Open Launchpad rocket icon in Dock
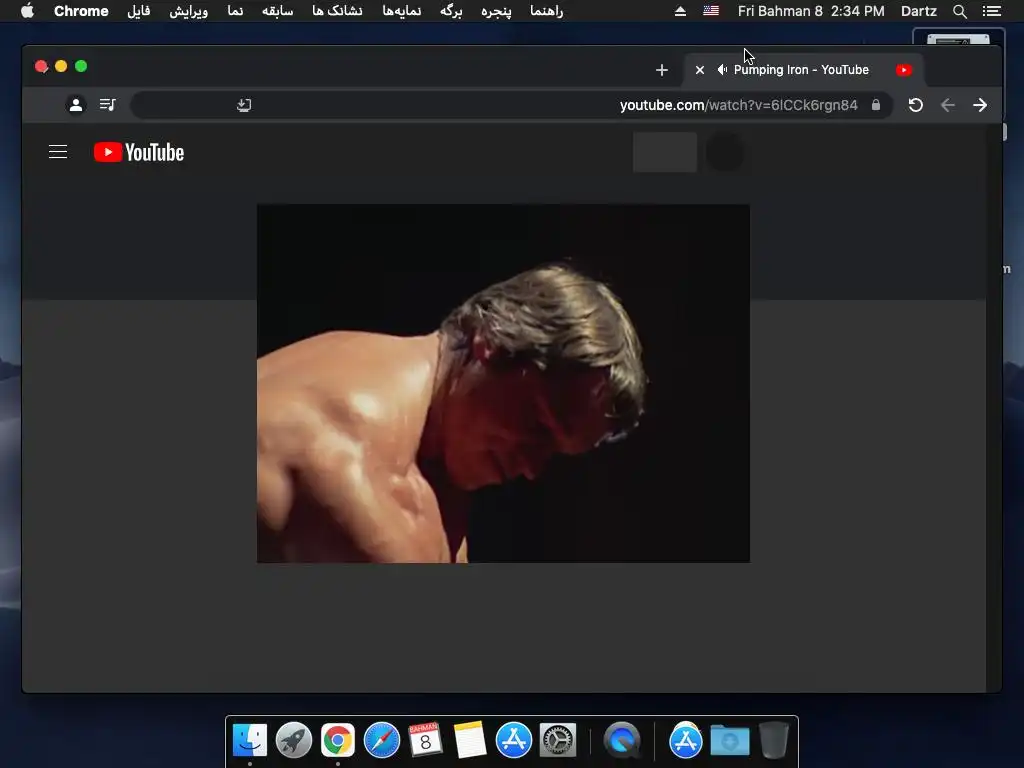The height and width of the screenshot is (768, 1024). click(294, 740)
